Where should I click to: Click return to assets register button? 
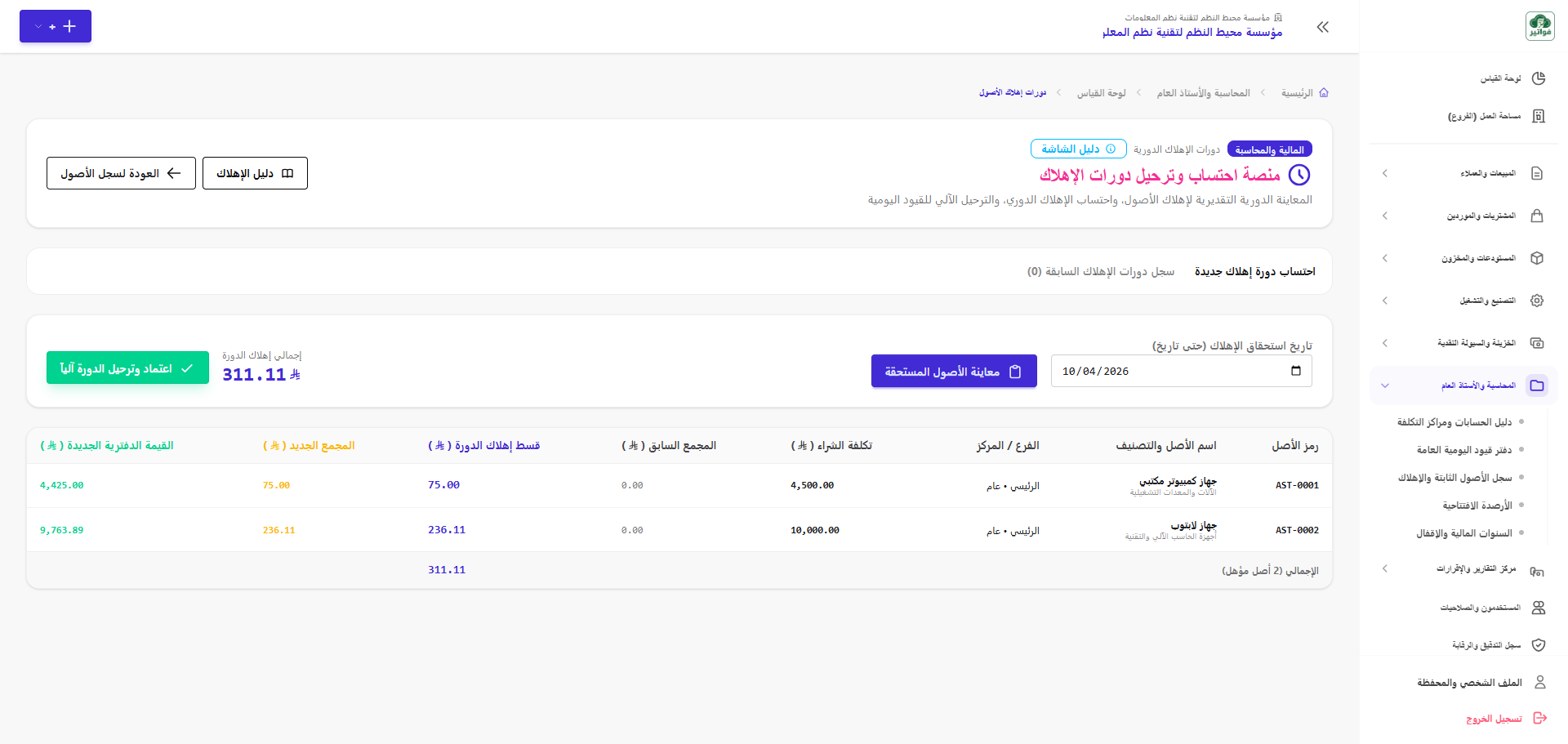click(x=121, y=173)
